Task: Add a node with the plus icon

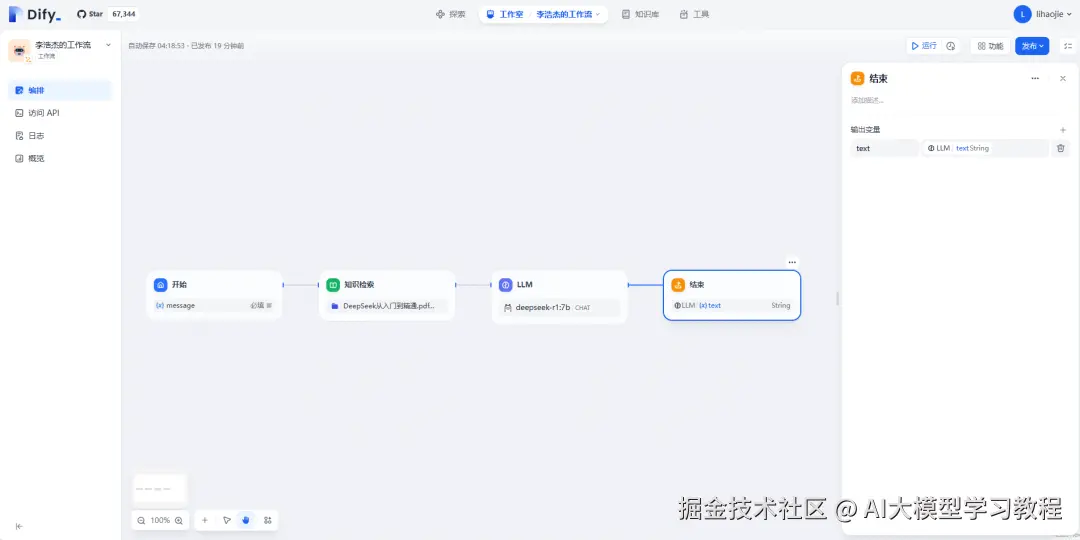Action: pyautogui.click(x=205, y=521)
